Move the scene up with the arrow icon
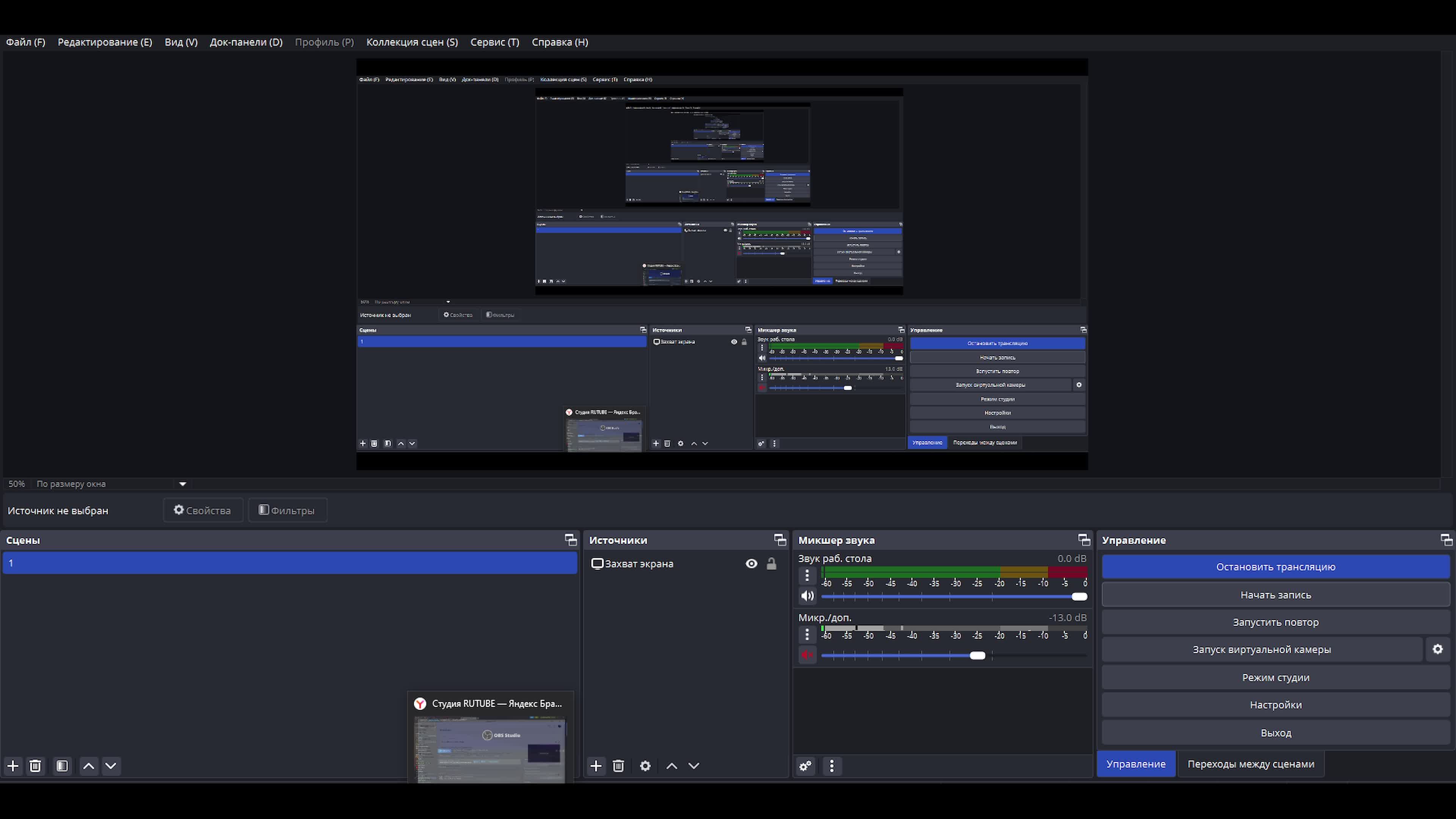 (x=89, y=766)
